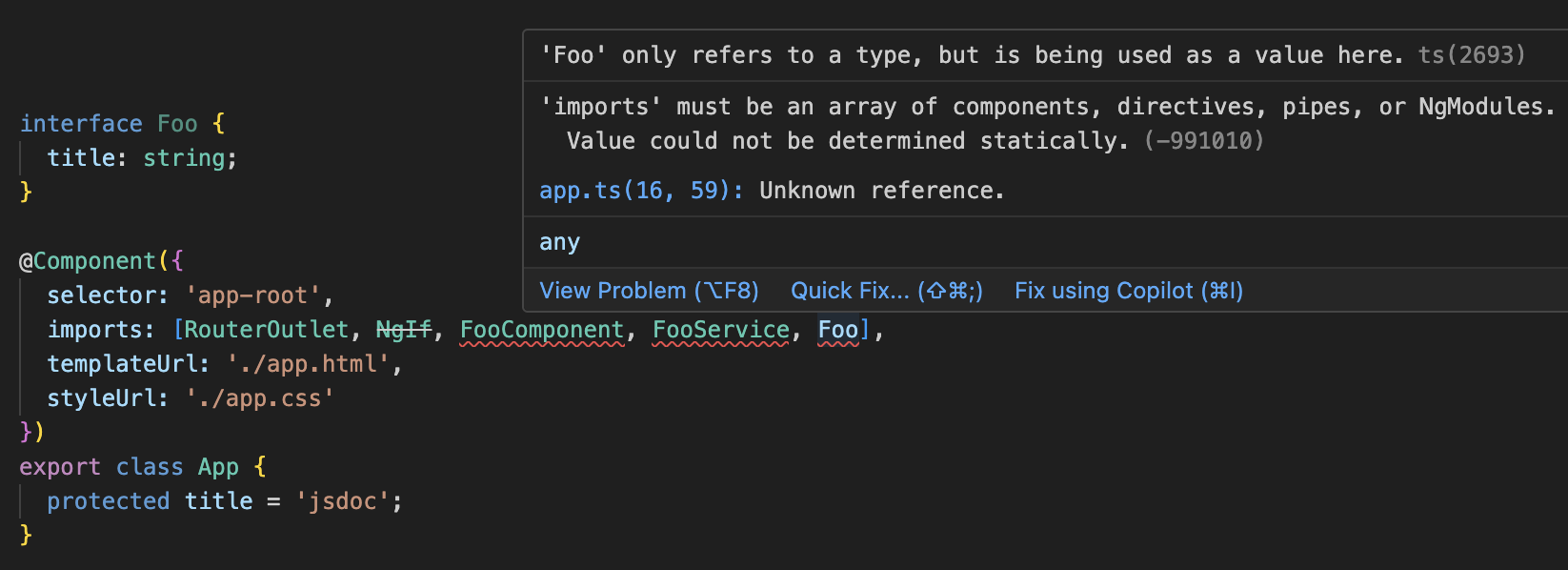Open the Quick Fix link
This screenshot has height=570, width=1568.
[887, 291]
